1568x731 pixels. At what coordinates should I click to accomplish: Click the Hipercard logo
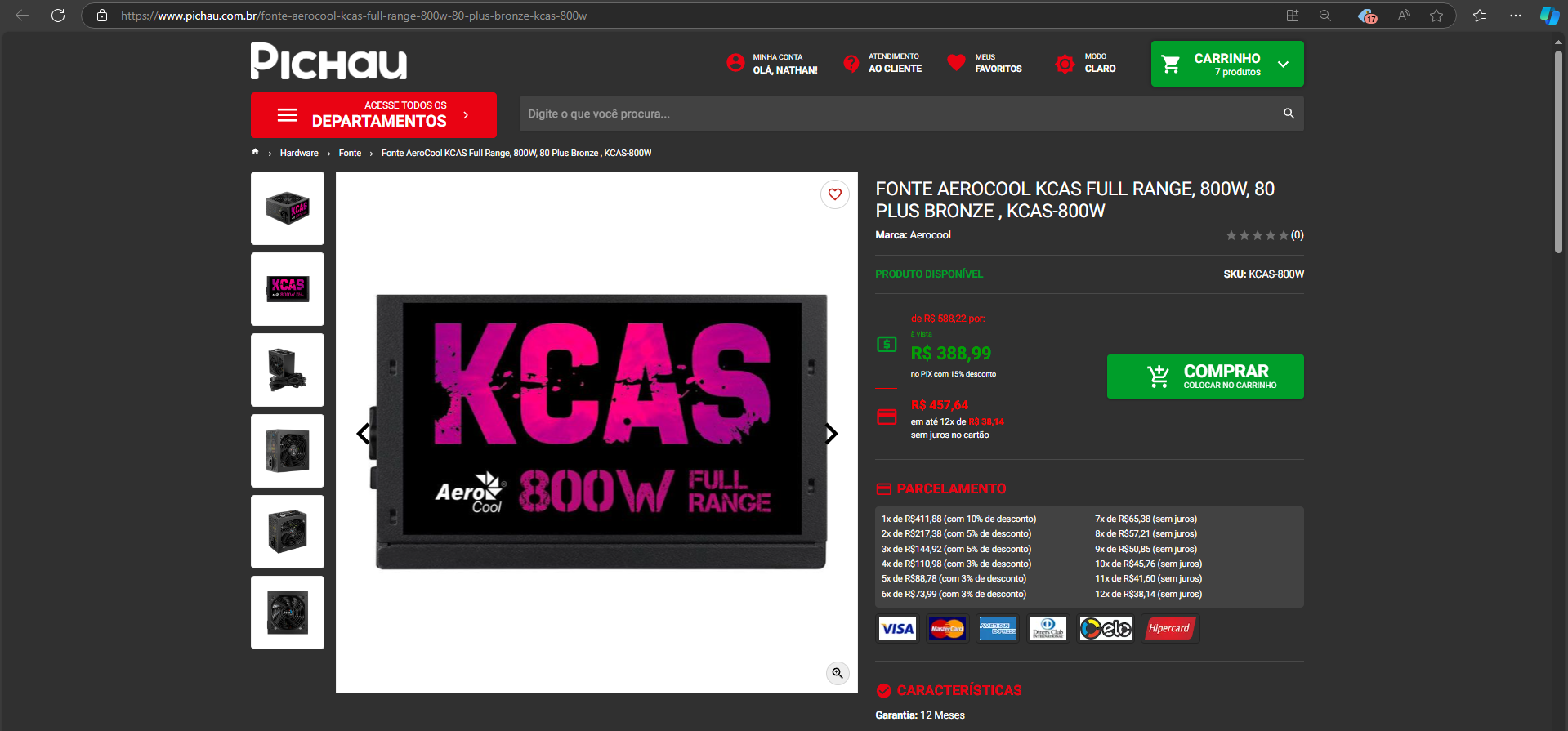coord(1169,629)
